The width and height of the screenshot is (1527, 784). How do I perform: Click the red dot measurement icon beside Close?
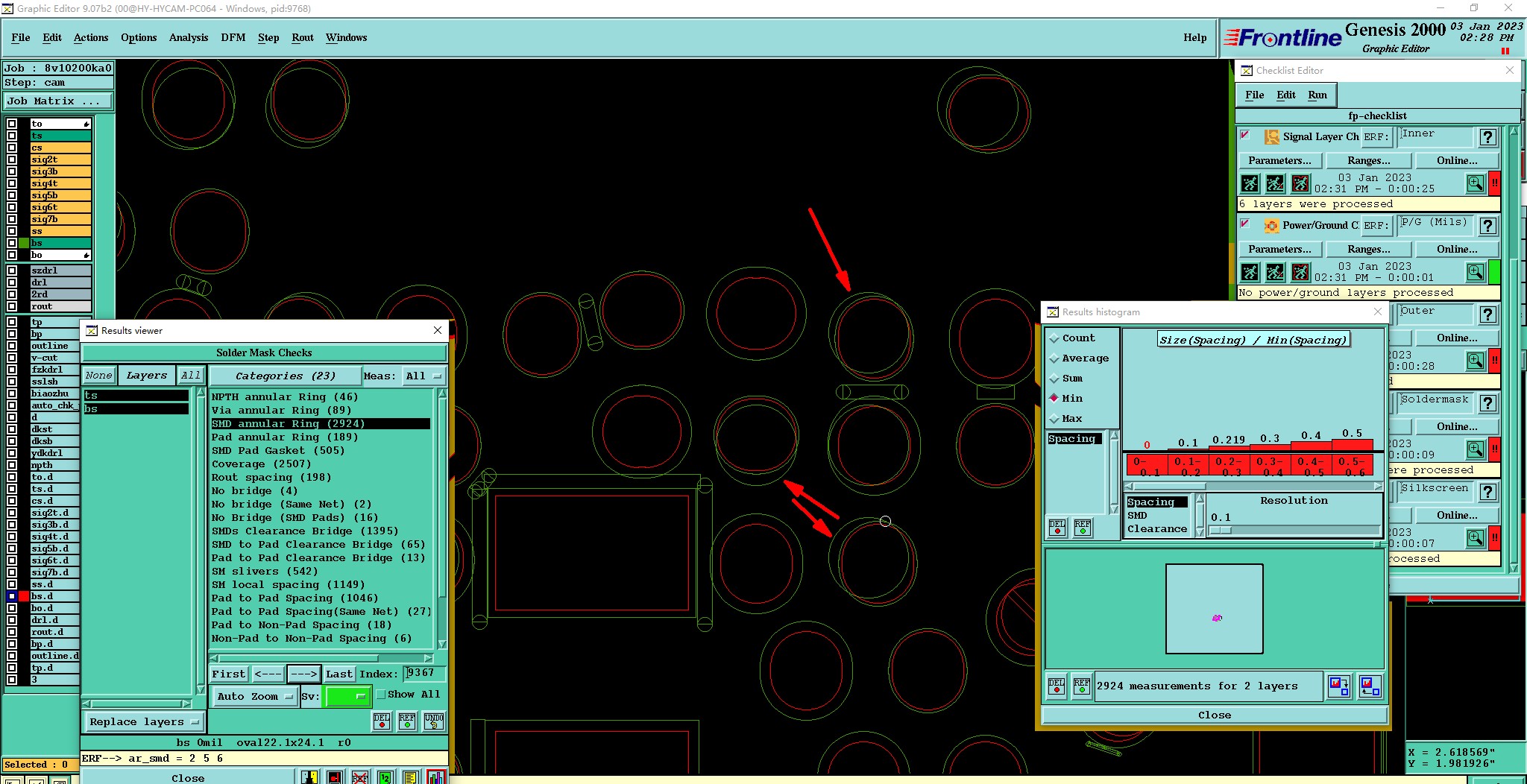coord(335,777)
